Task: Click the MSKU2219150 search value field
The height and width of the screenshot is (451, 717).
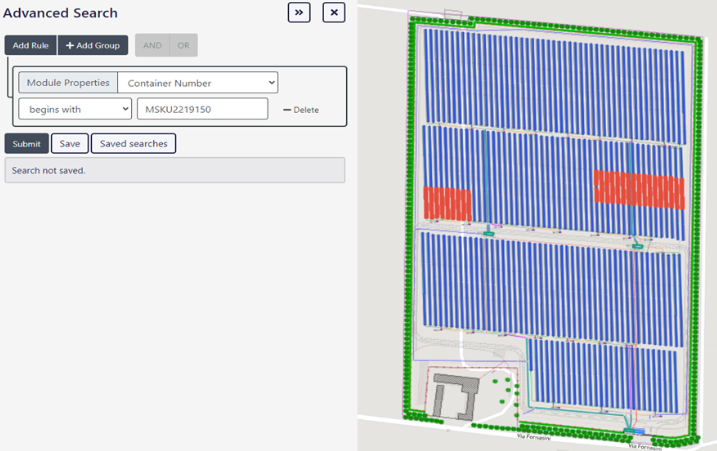Action: (202, 109)
